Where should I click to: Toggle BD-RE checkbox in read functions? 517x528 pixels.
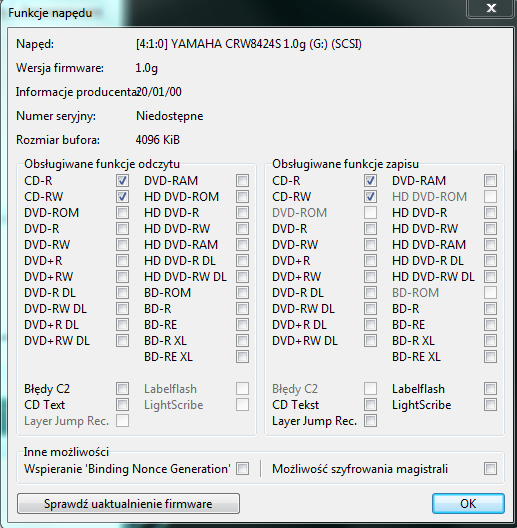tap(243, 324)
